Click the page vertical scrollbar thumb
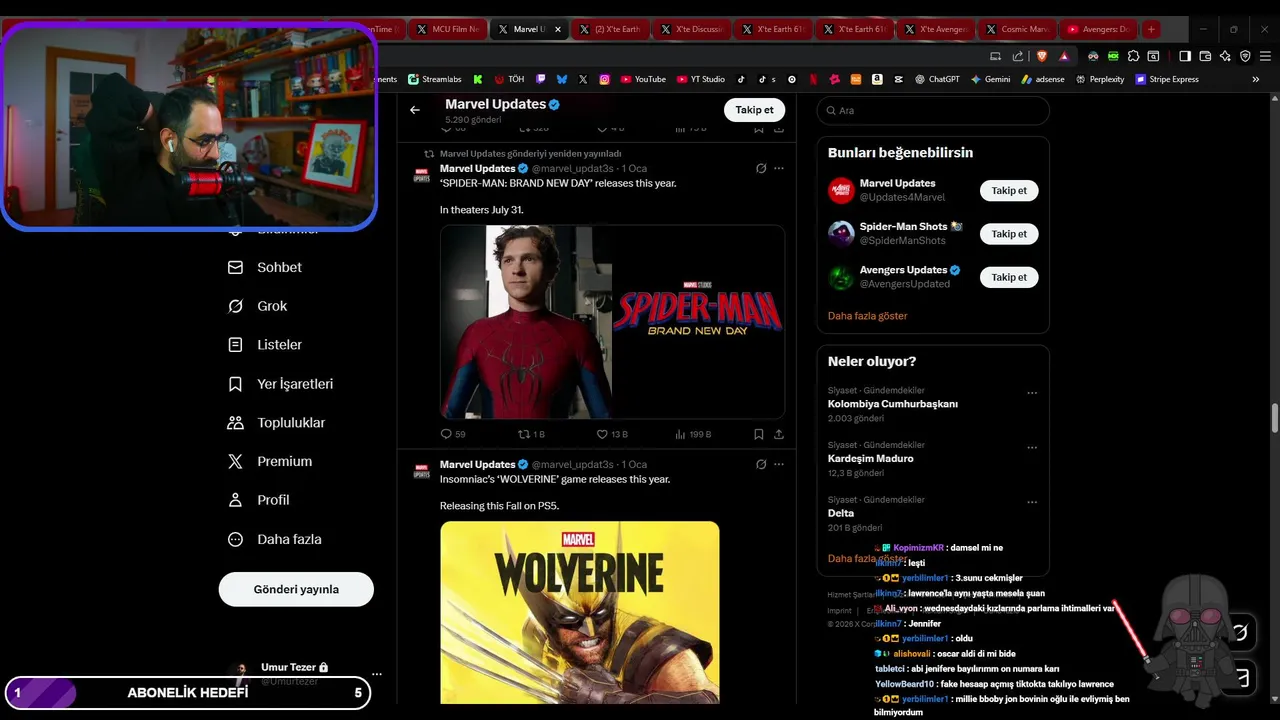This screenshot has height=720, width=1280. [1274, 418]
